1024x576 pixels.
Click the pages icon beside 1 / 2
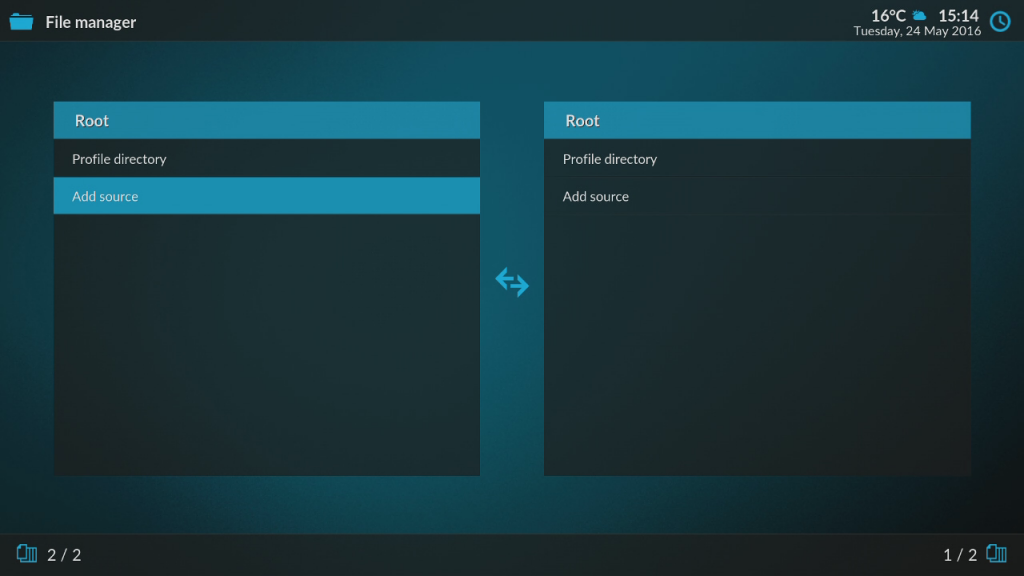click(997, 554)
